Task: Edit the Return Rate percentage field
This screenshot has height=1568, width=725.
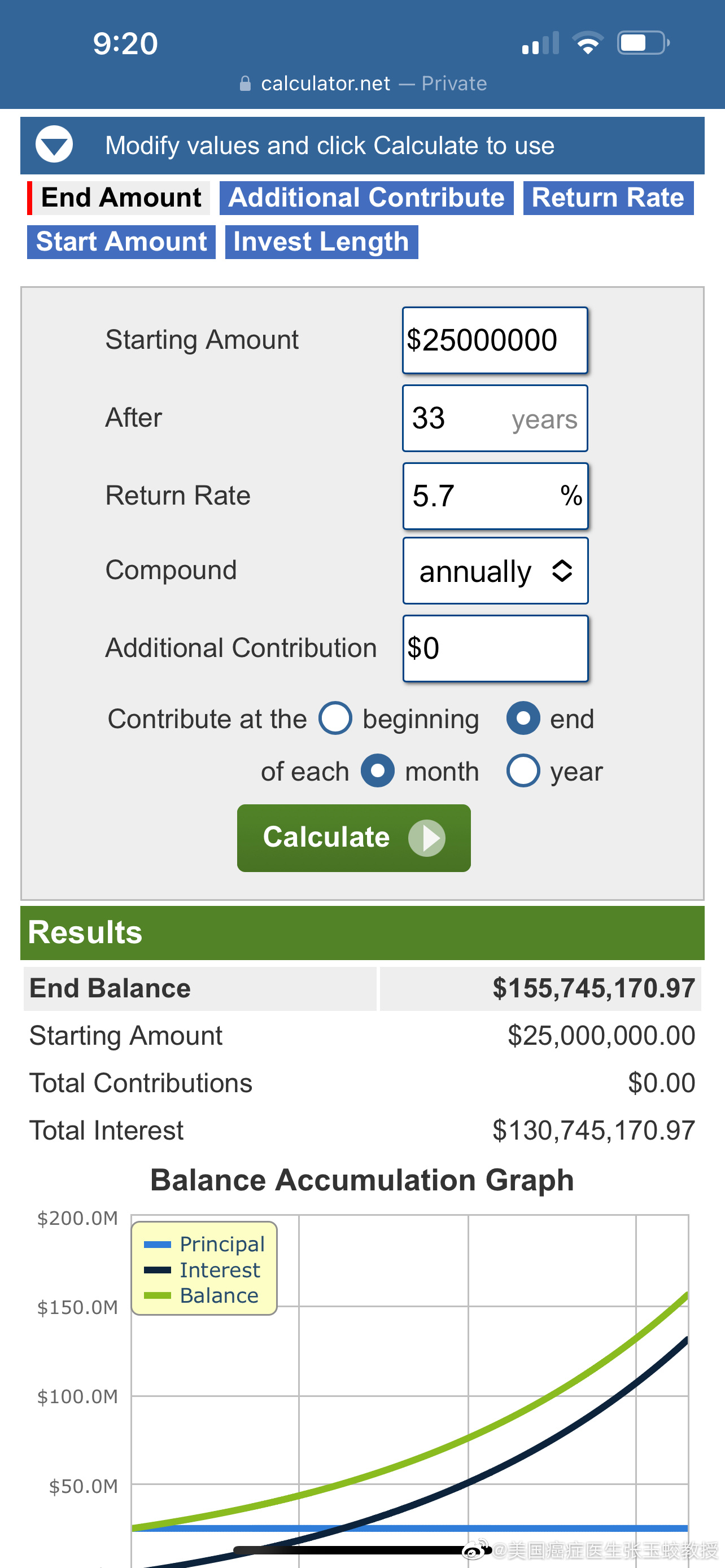Action: click(496, 496)
